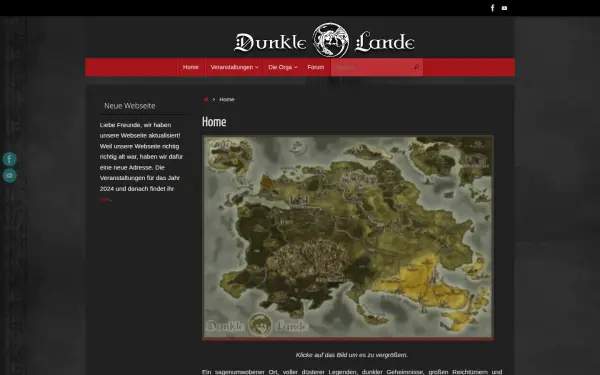
Task: Open the Facebook icon in top bar
Action: [492, 8]
